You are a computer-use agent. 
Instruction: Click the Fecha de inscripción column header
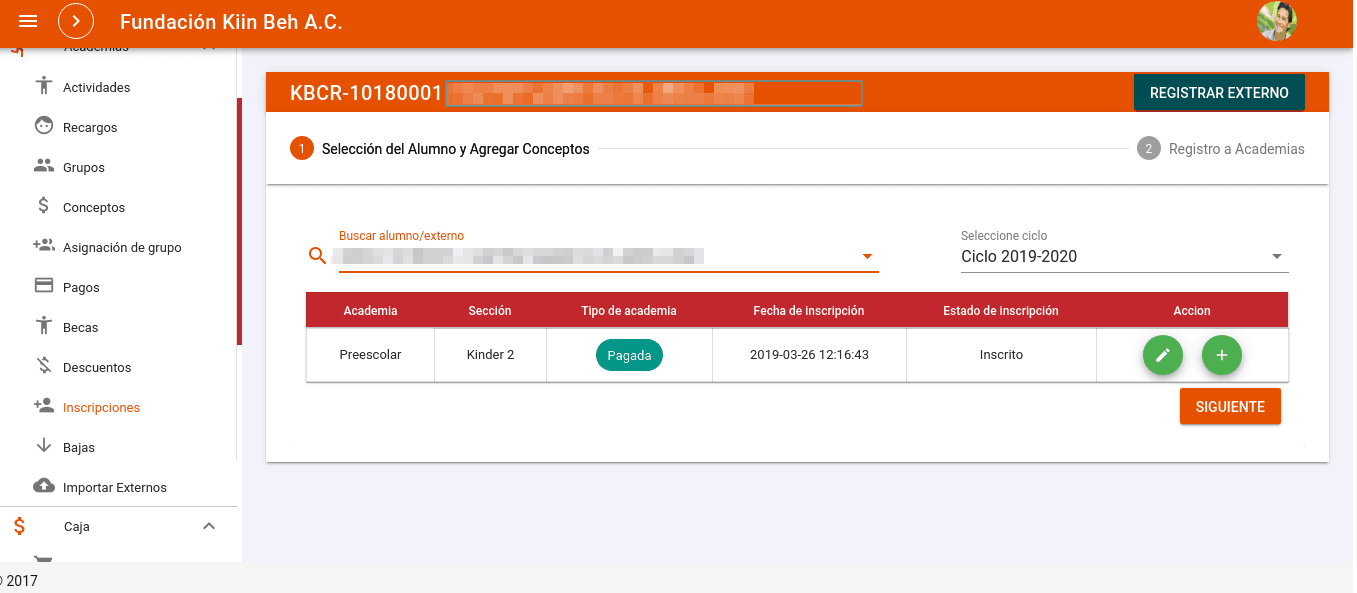point(809,311)
